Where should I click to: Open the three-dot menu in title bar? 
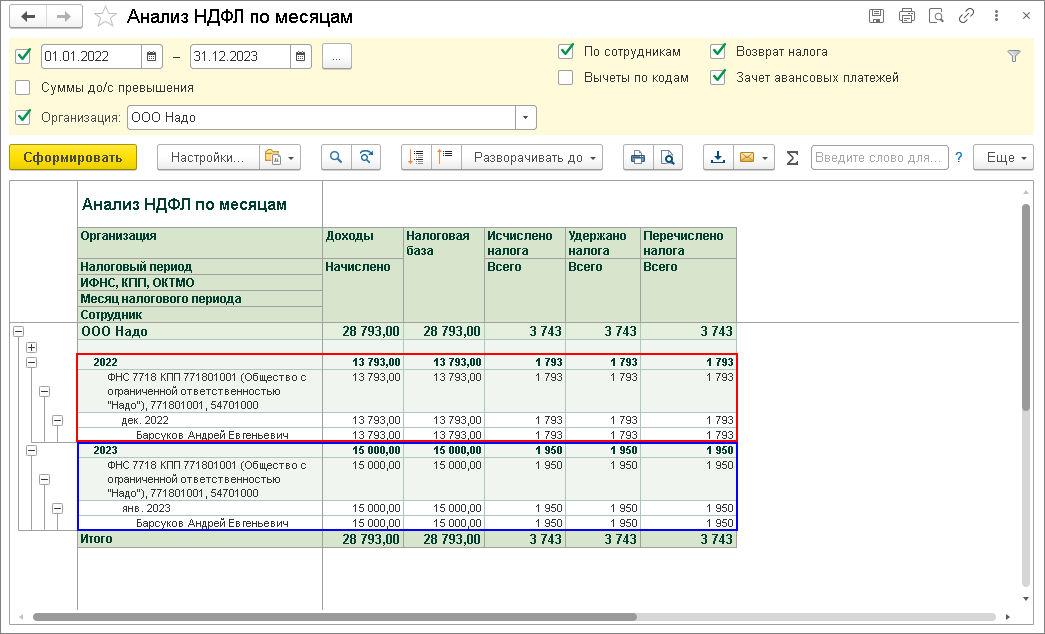[x=996, y=16]
